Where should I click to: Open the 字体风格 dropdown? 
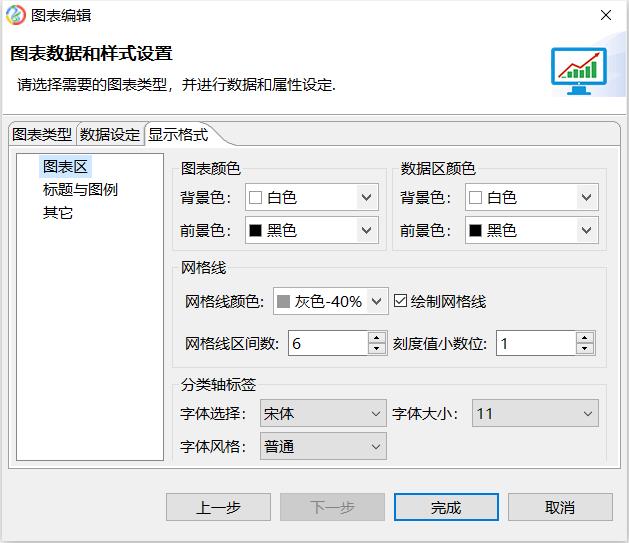coord(323,446)
